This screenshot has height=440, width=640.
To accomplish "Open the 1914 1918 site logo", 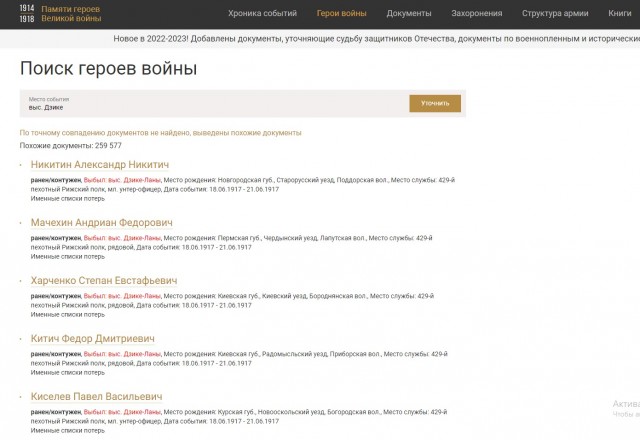I will click(27, 13).
